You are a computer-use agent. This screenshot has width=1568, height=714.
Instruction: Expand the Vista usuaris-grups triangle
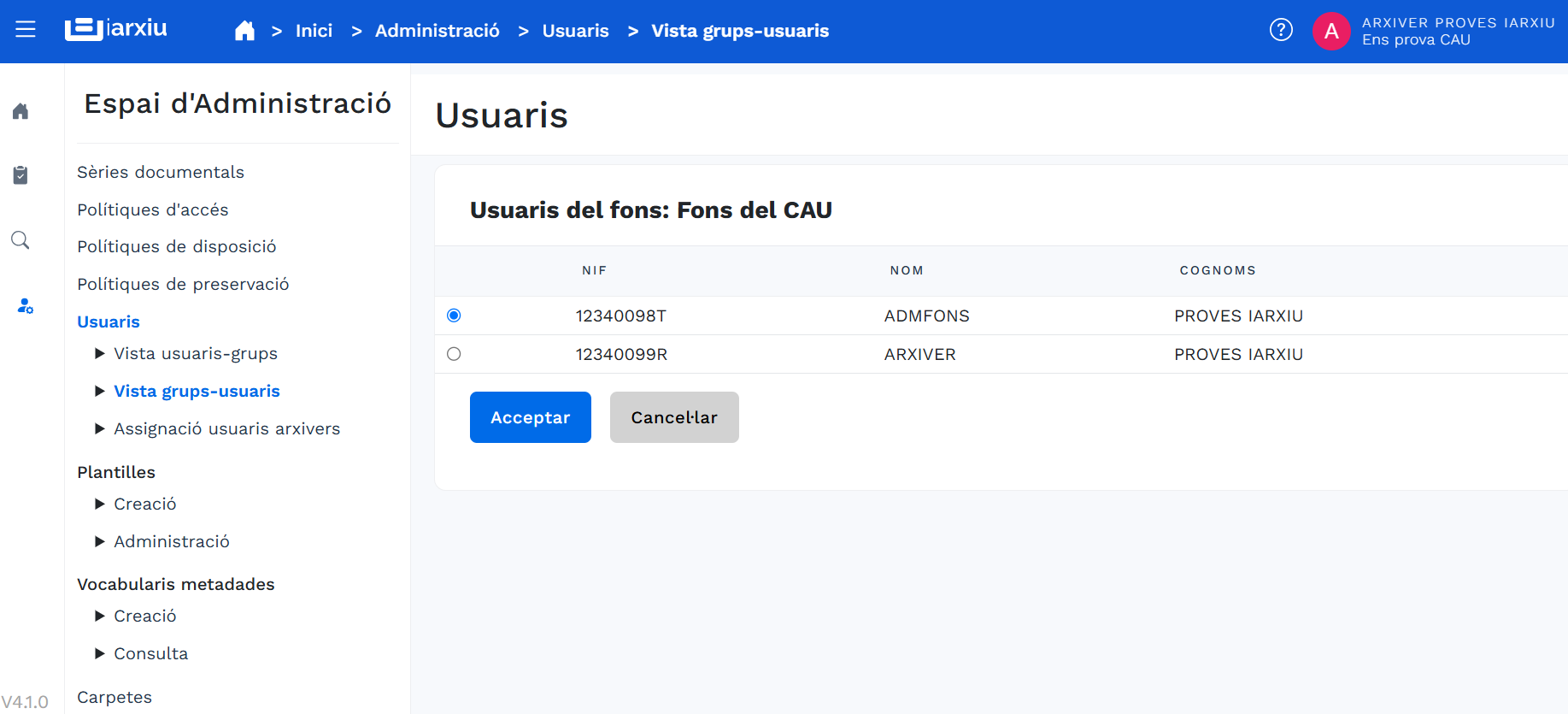pos(100,353)
